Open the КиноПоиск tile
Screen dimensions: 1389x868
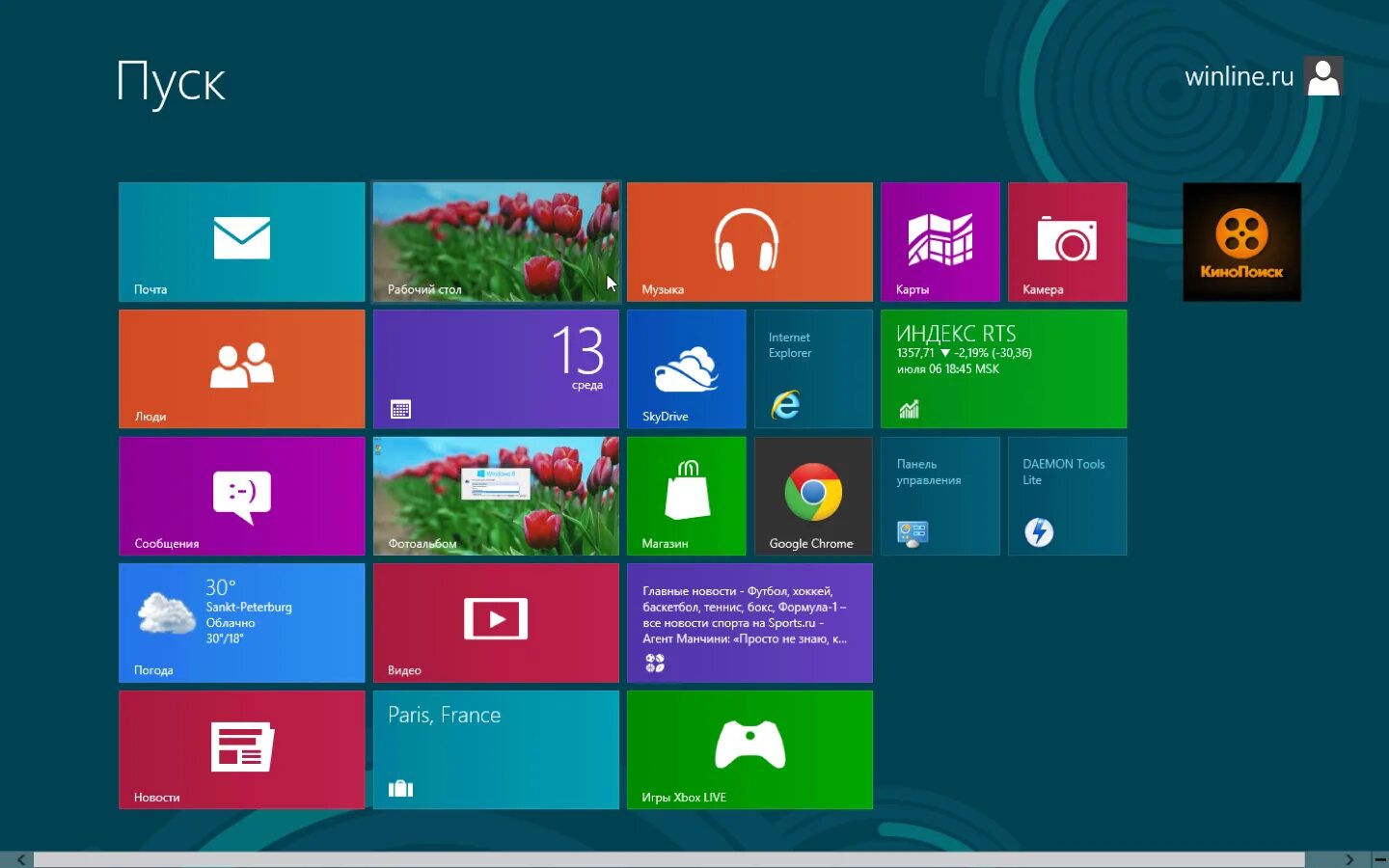[1241, 242]
